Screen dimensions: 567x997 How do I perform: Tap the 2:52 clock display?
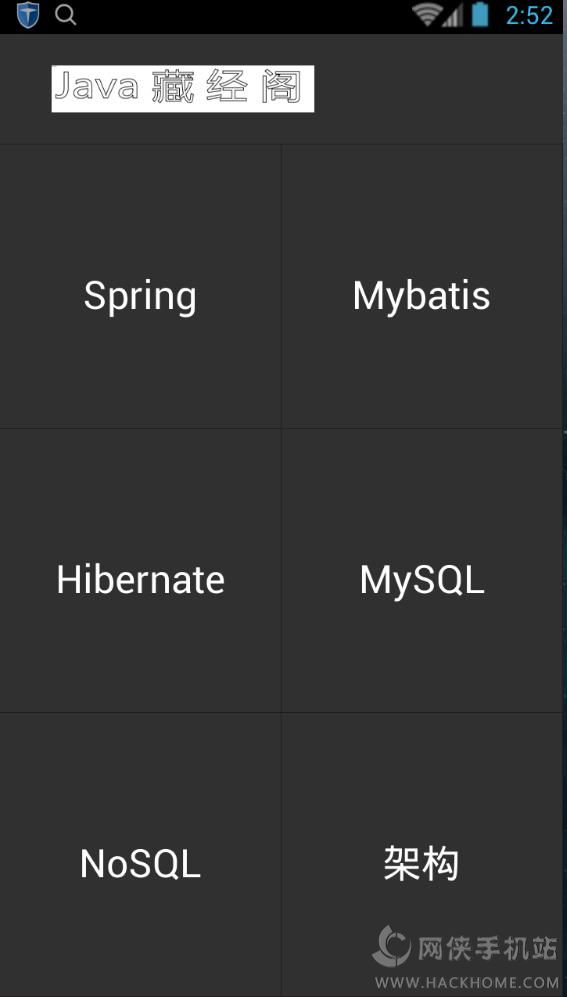pyautogui.click(x=529, y=15)
